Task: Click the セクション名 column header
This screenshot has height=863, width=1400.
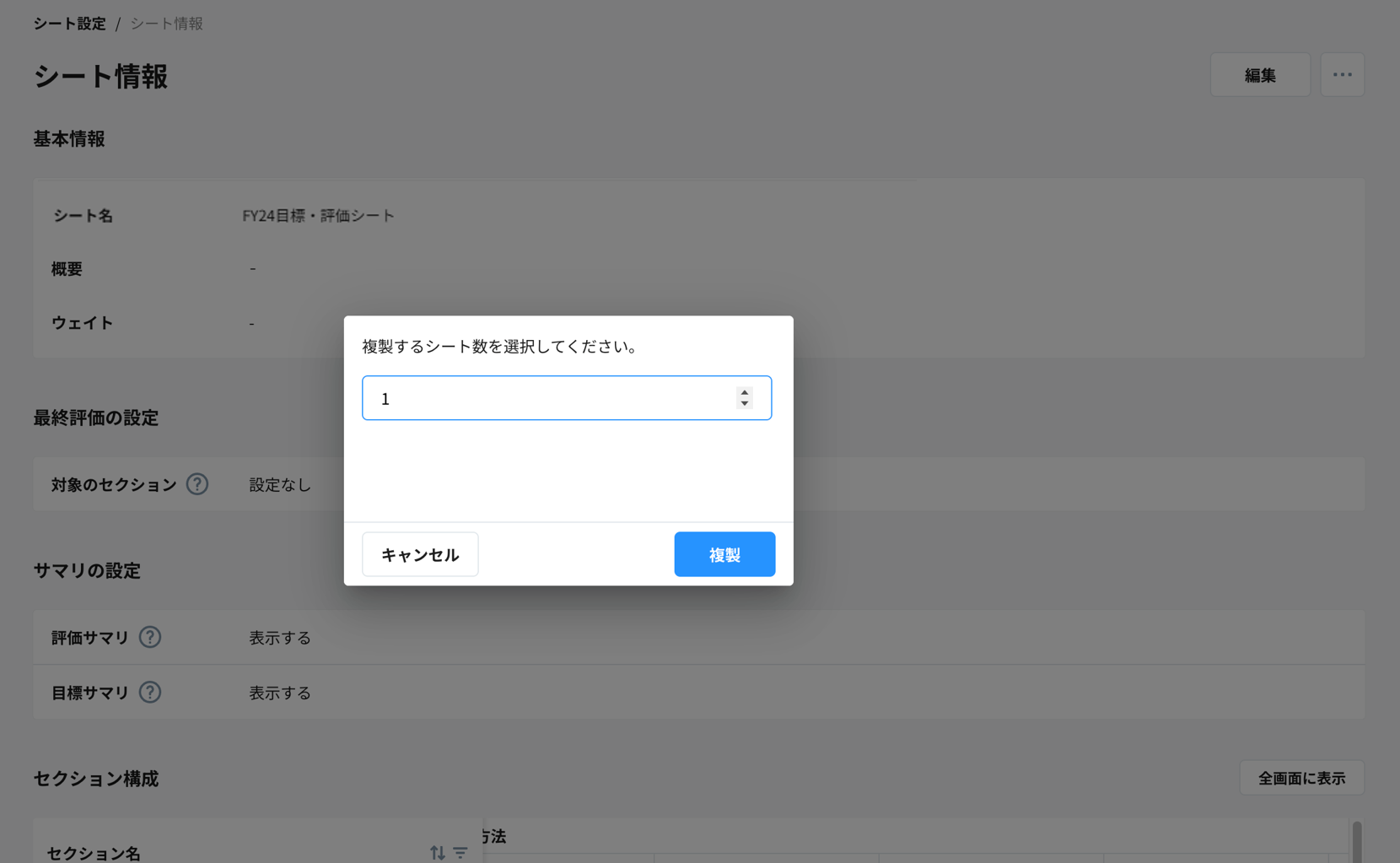Action: coord(94,852)
